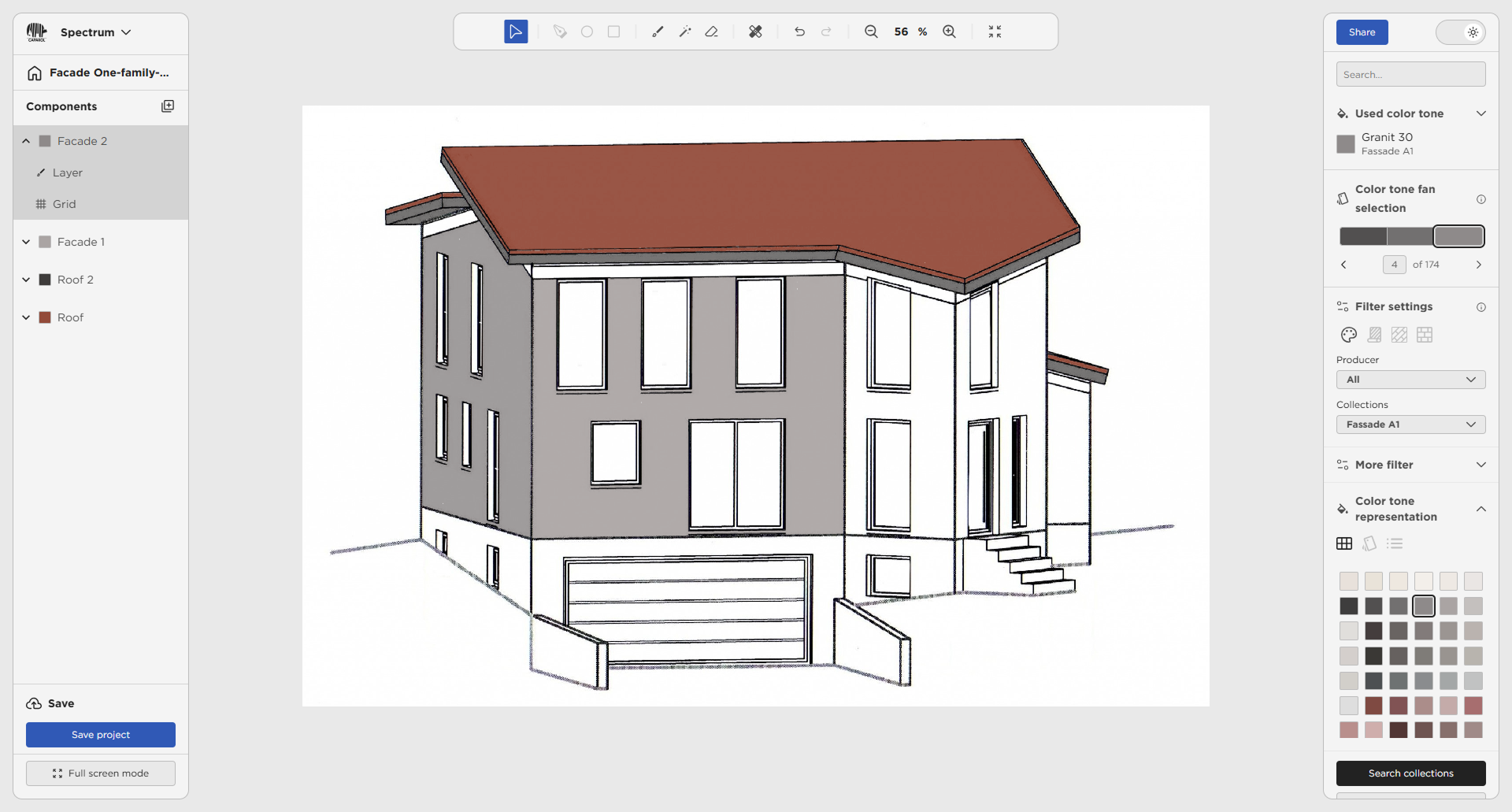This screenshot has height=812, width=1512.
Task: Zoom in with the plus magnifier
Action: [x=950, y=32]
